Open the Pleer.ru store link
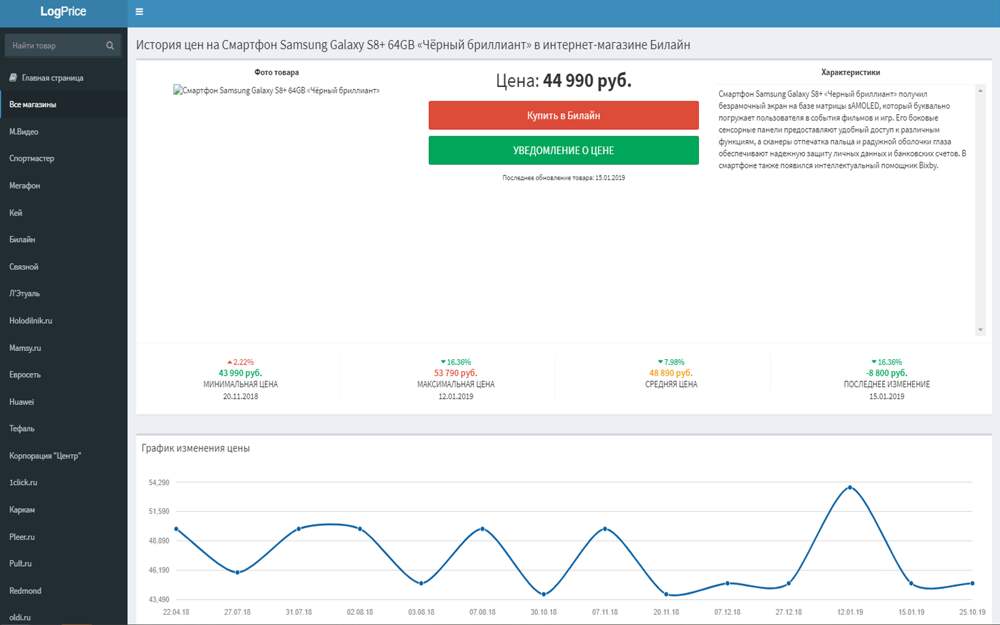The image size is (1000, 625). point(22,537)
